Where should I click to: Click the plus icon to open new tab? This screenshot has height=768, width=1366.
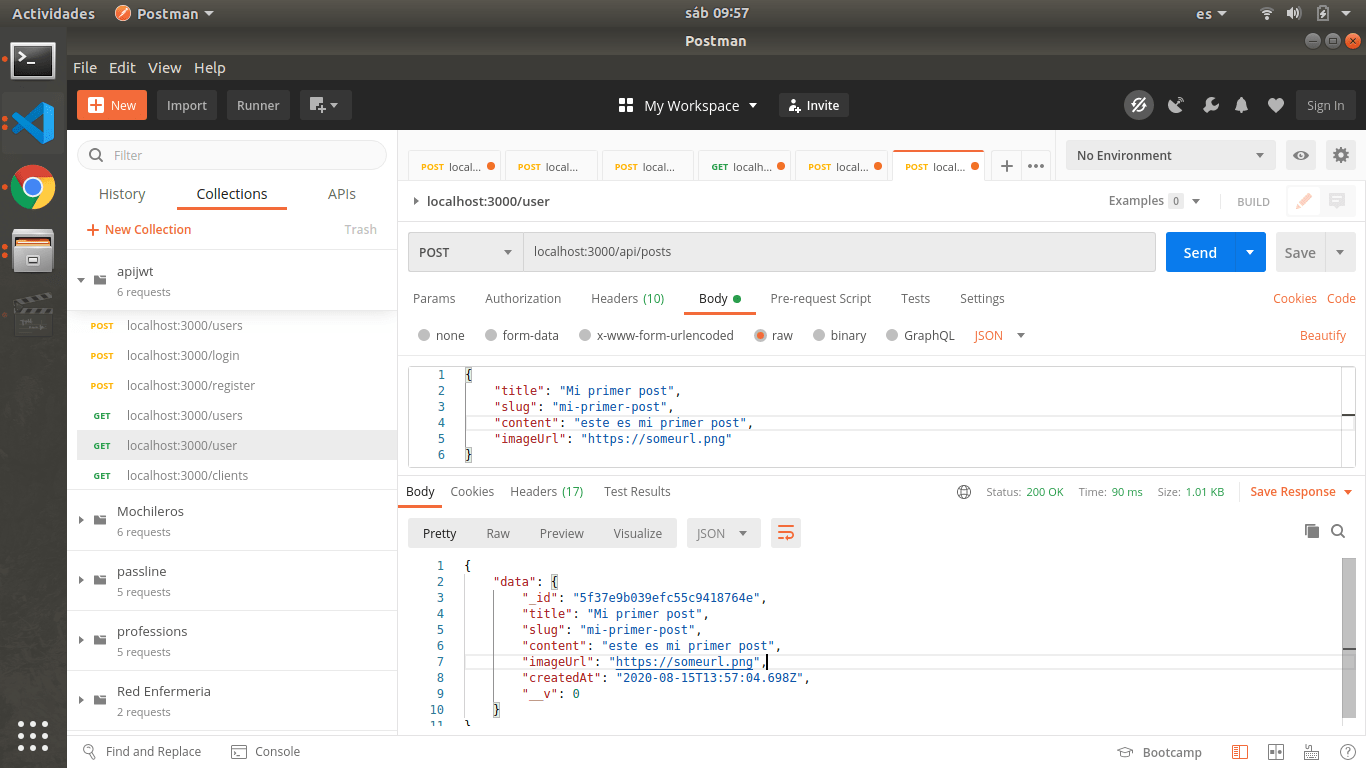[x=1007, y=166]
